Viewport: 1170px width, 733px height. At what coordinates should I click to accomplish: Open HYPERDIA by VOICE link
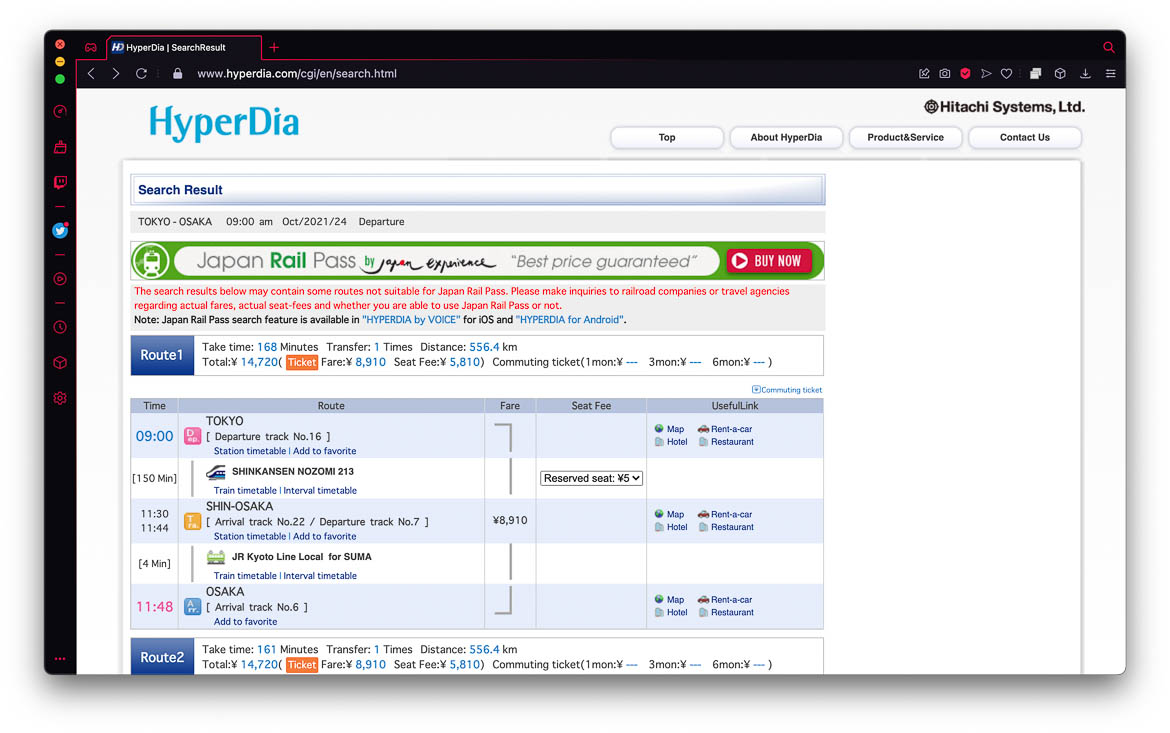point(411,319)
